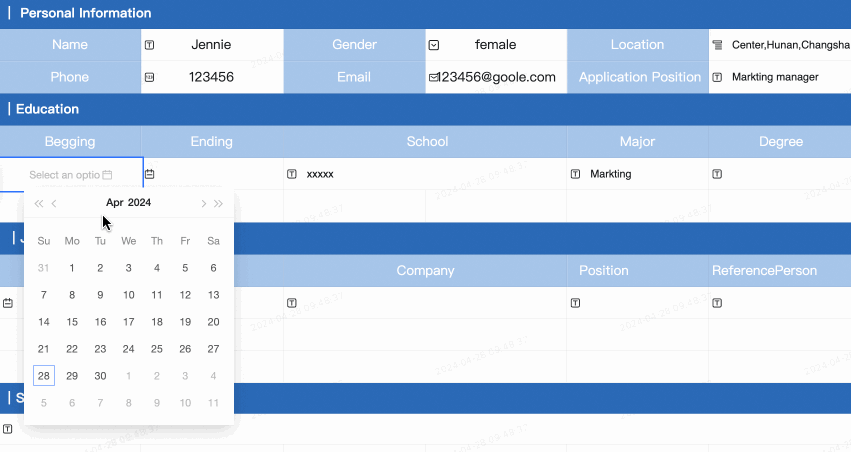Click the text icon in the bottom section row
The height and width of the screenshot is (452, 851).
pyautogui.click(x=8, y=429)
